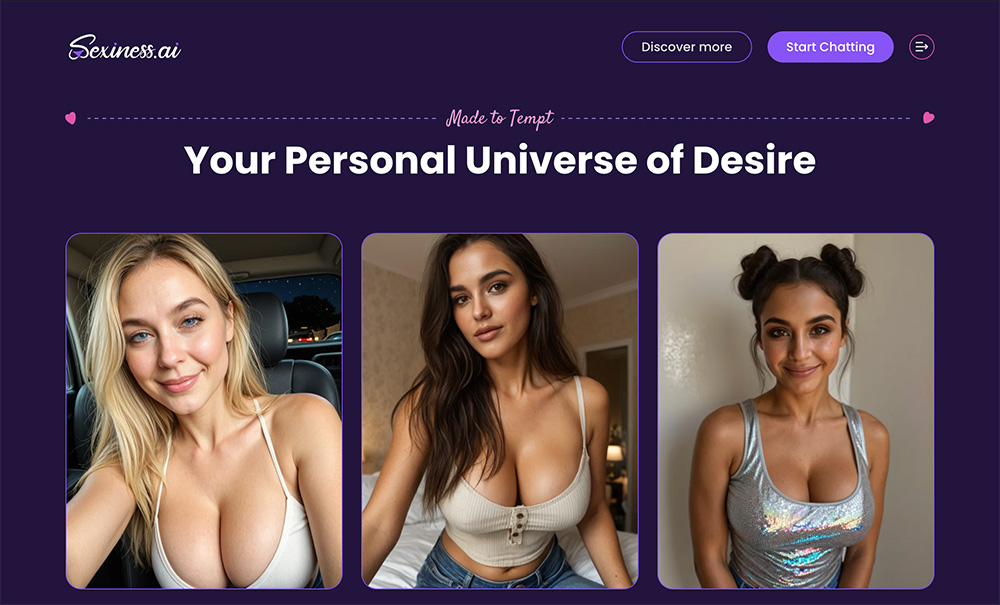The image size is (1000, 605).
Task: Open the blonde woman in car card
Action: click(204, 411)
